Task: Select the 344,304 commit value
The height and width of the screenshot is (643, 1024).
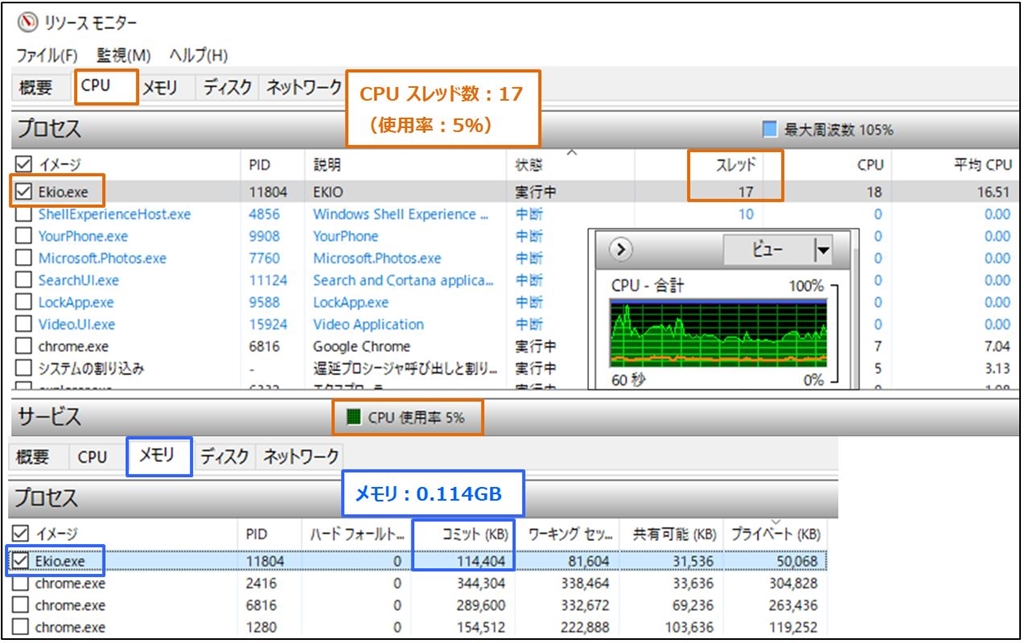Action: pos(481,583)
